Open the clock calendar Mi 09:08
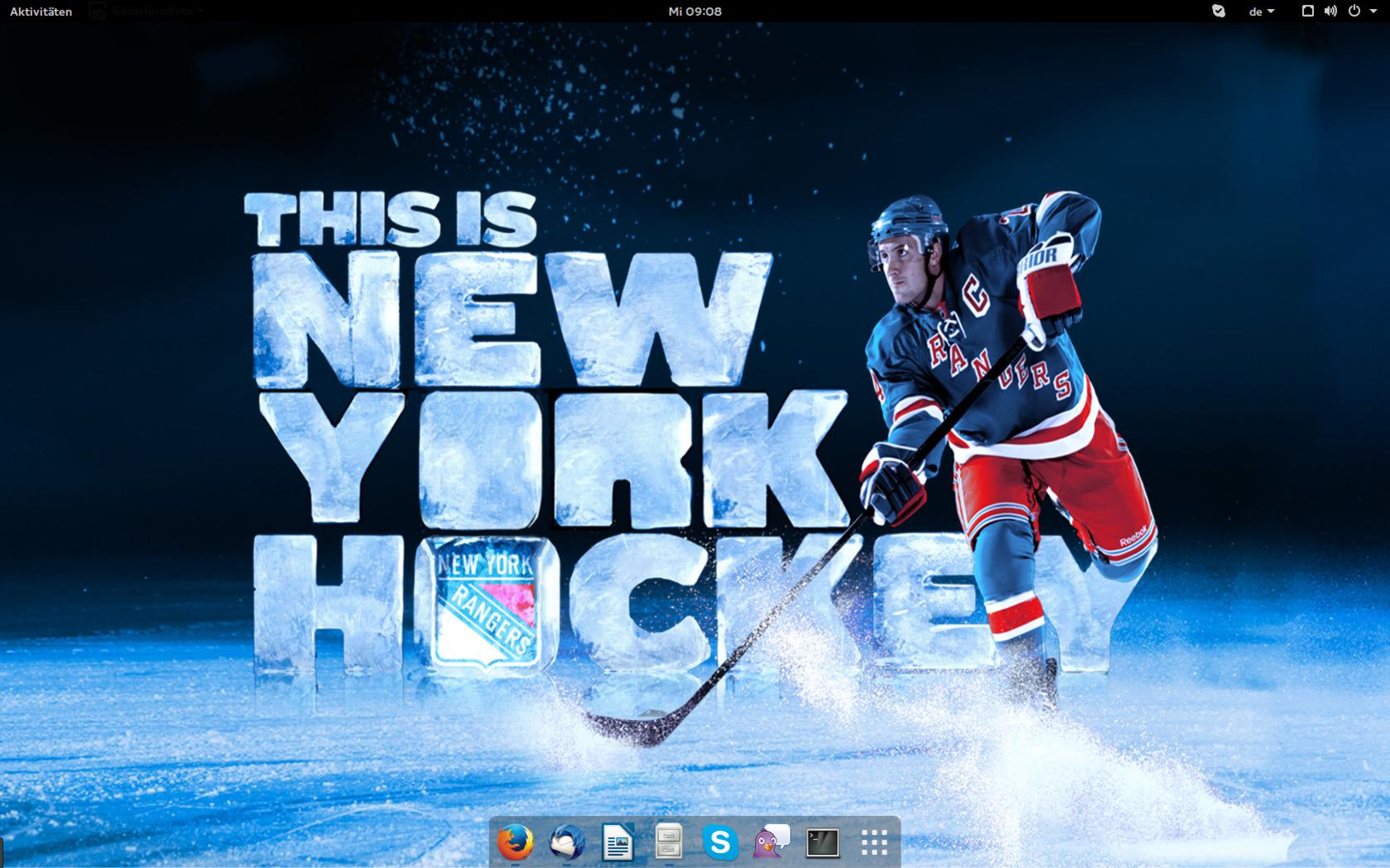Viewport: 1390px width, 868px height. (x=695, y=12)
